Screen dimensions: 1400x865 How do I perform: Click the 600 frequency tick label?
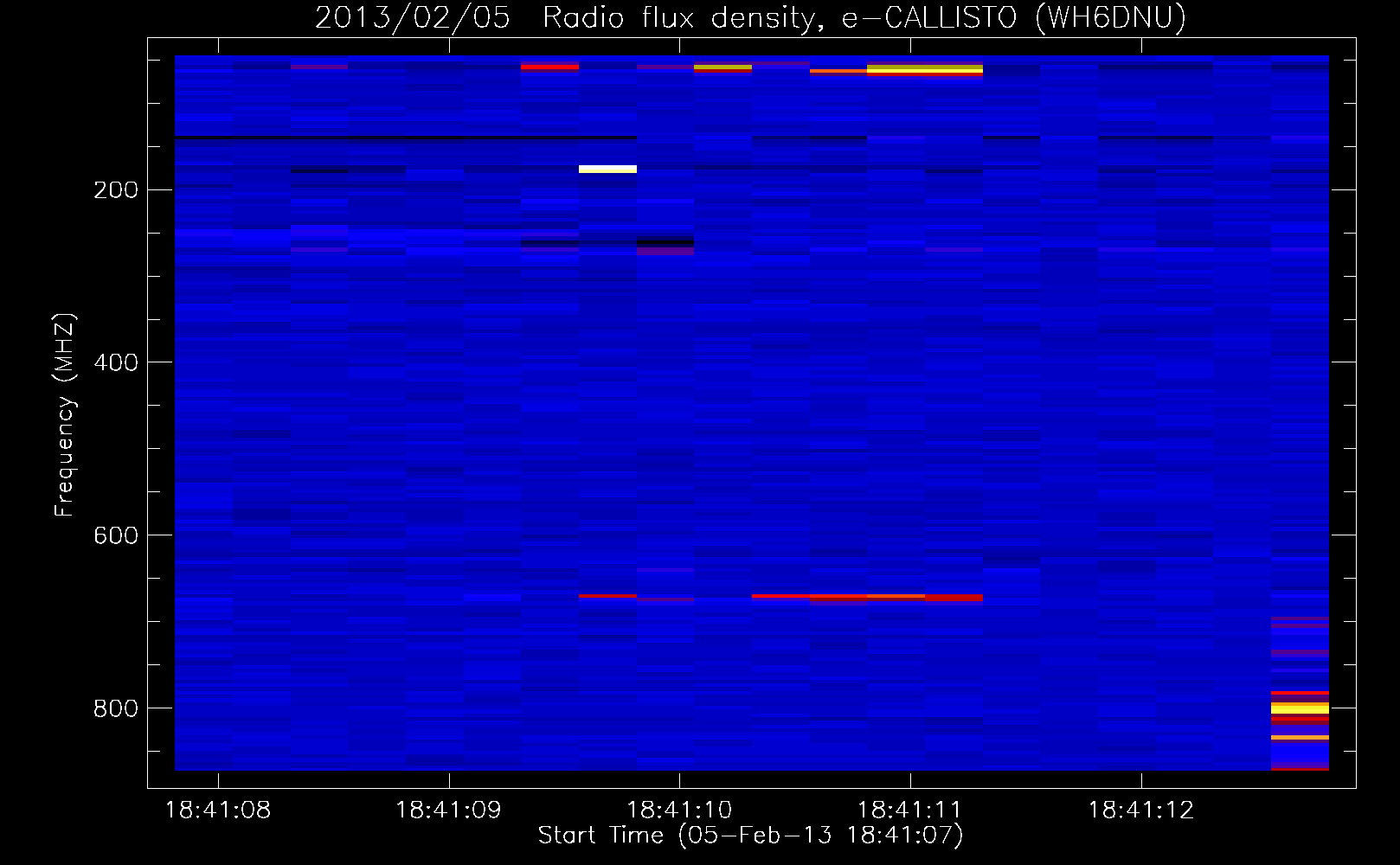116,535
